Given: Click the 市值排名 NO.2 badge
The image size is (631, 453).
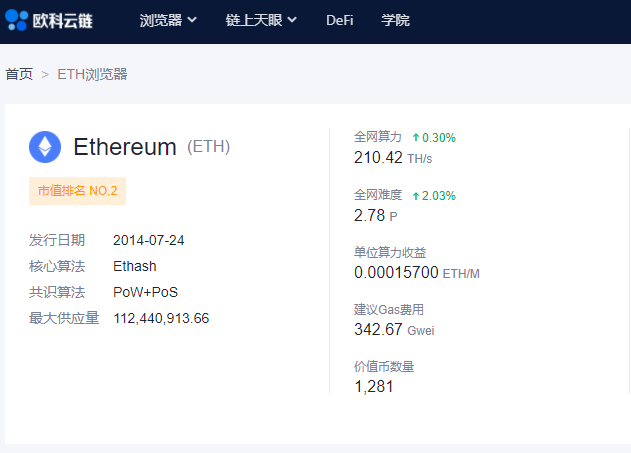Looking at the screenshot, I should tap(77, 191).
